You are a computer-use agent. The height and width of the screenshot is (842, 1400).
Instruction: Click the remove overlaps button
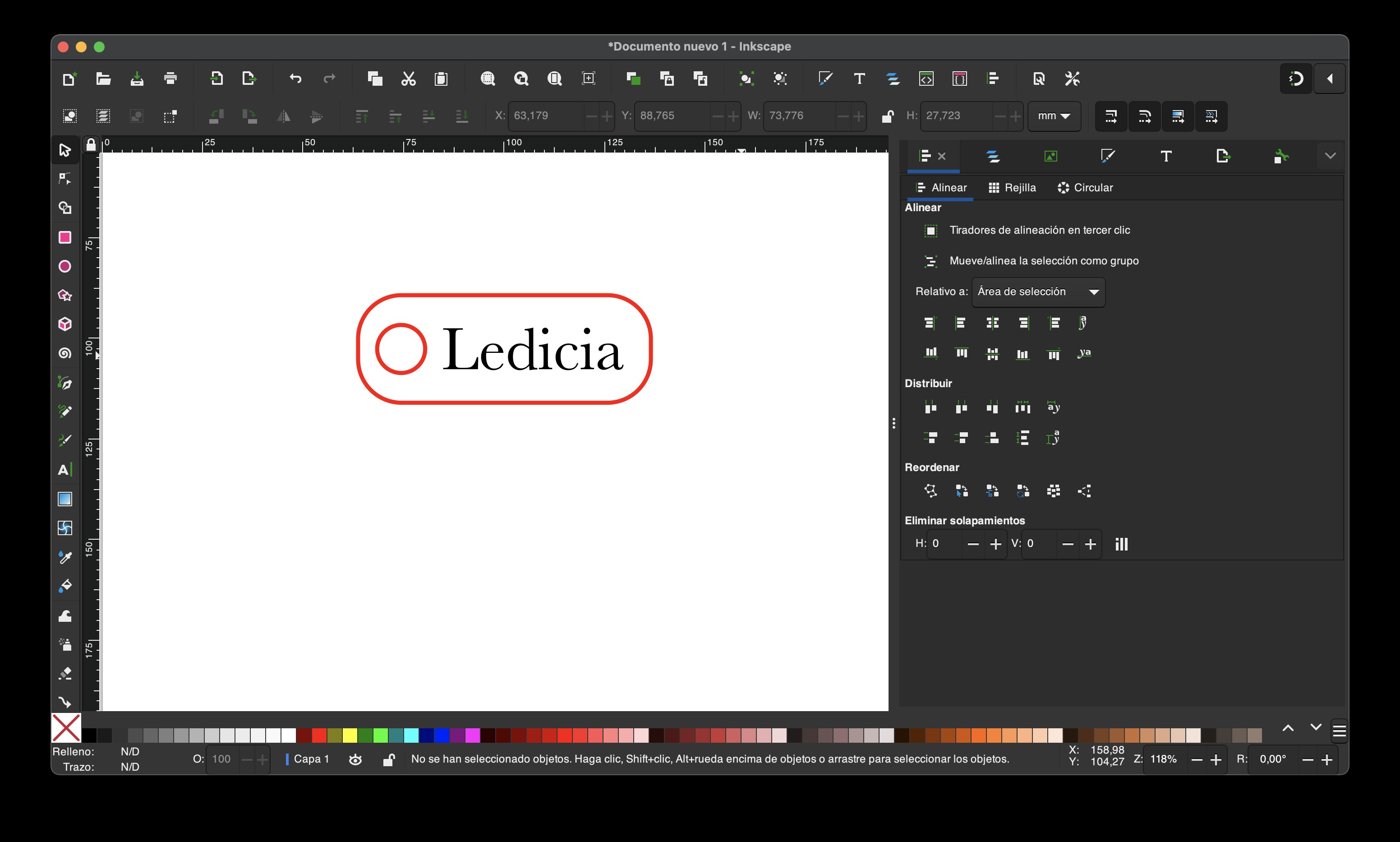pos(1121,544)
